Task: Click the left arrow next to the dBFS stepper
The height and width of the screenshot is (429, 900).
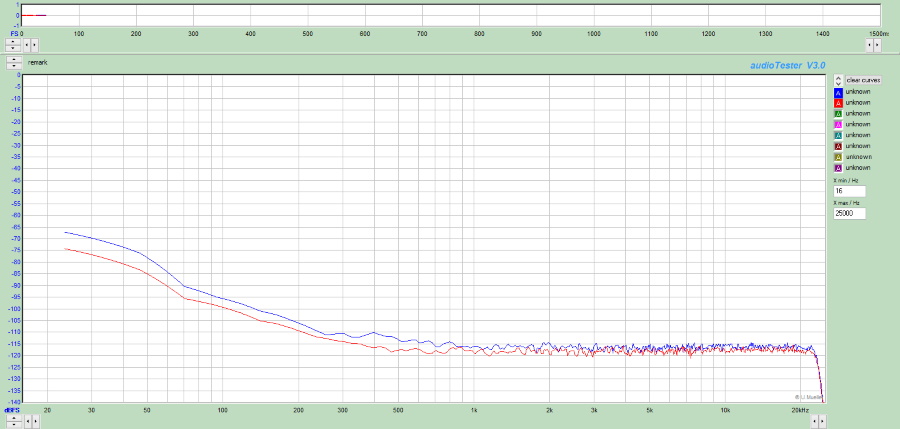Action: click(x=26, y=422)
